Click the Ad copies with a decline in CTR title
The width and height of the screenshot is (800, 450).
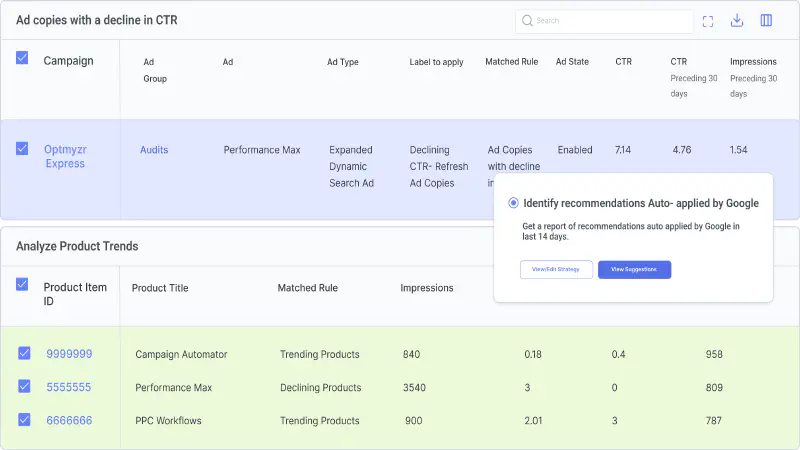[x=96, y=20]
